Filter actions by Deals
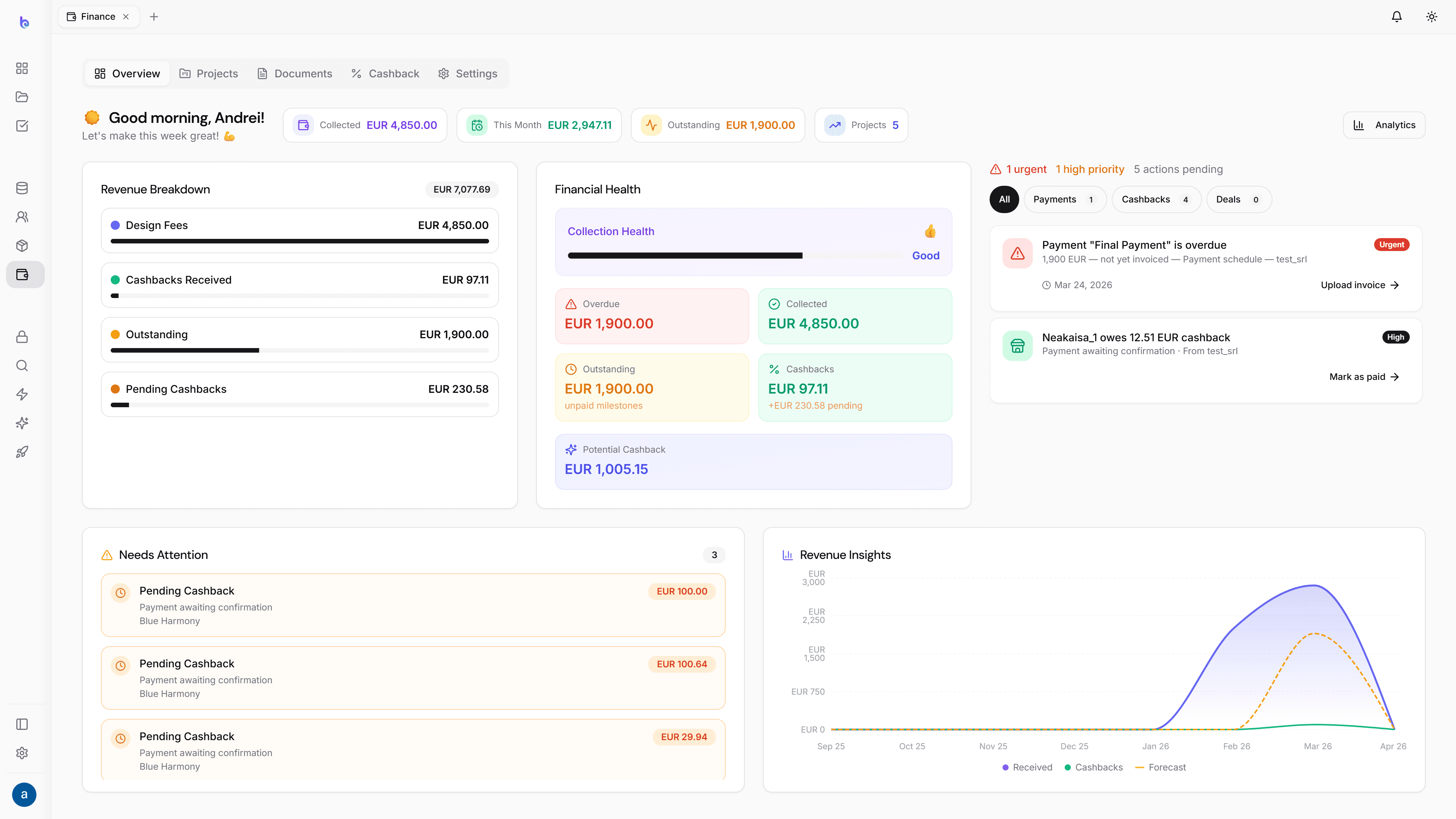 (1239, 199)
